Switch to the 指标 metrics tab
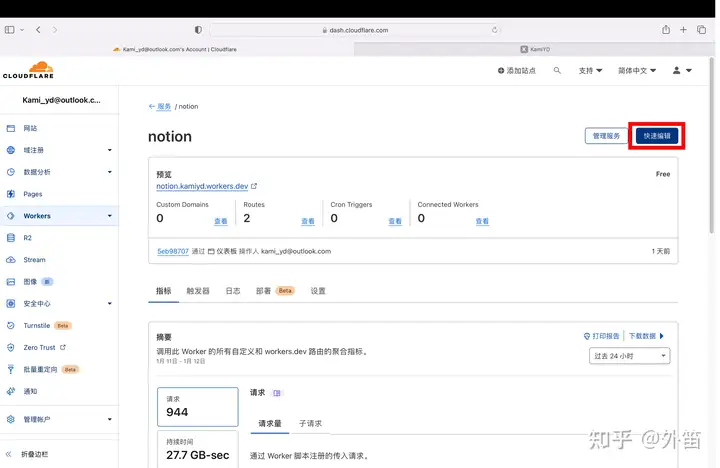Viewport: 720px width, 468px height. [163, 291]
